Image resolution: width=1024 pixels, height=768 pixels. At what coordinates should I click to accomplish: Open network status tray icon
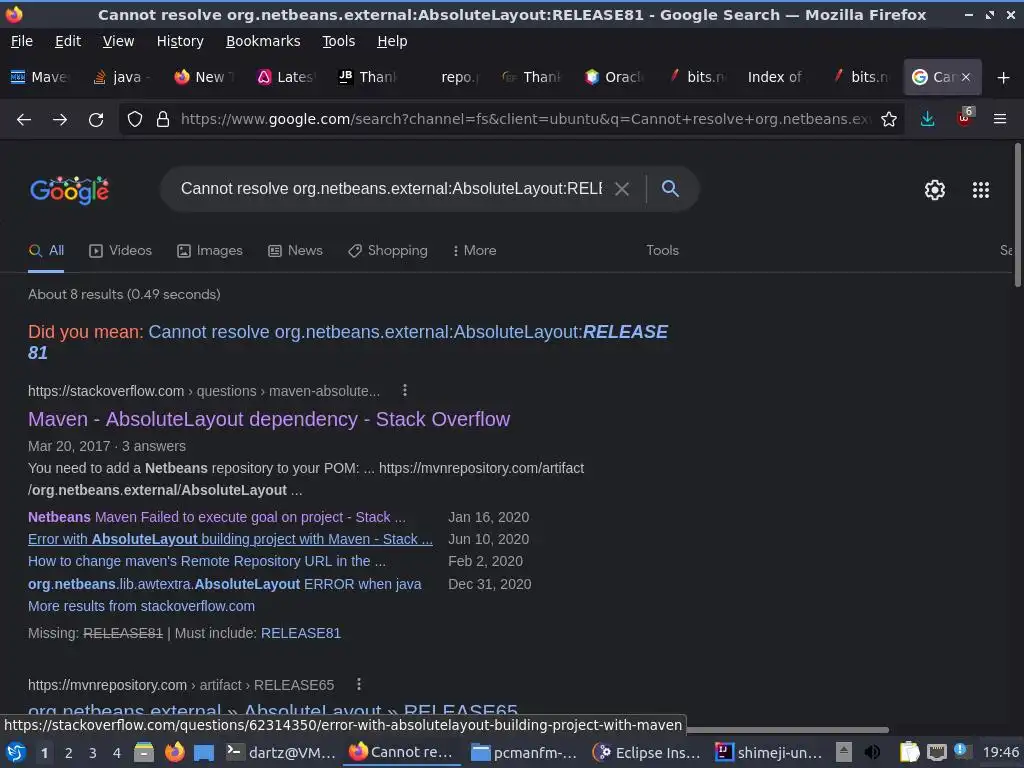point(936,753)
